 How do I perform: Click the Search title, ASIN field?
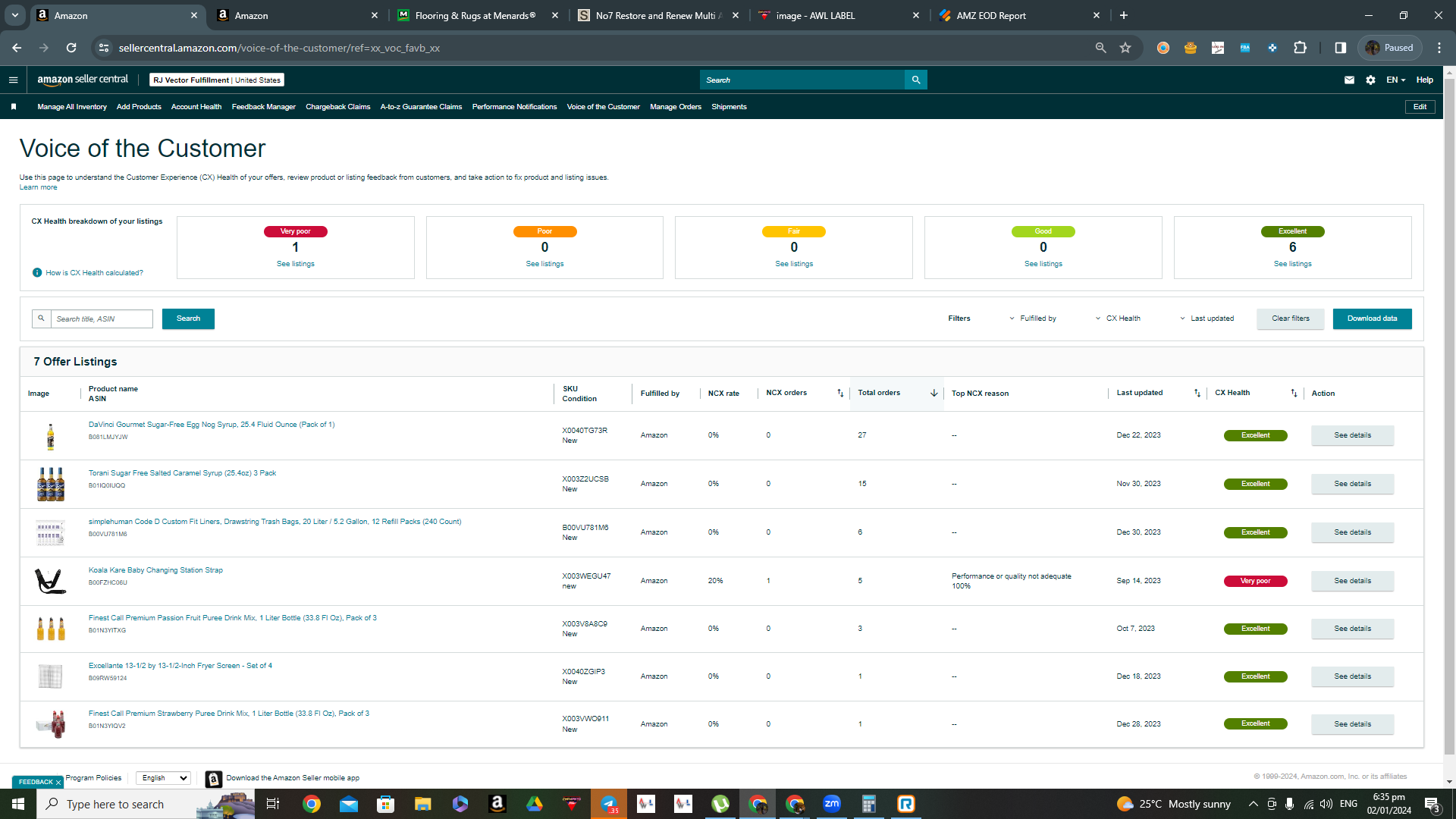pyautogui.click(x=102, y=319)
